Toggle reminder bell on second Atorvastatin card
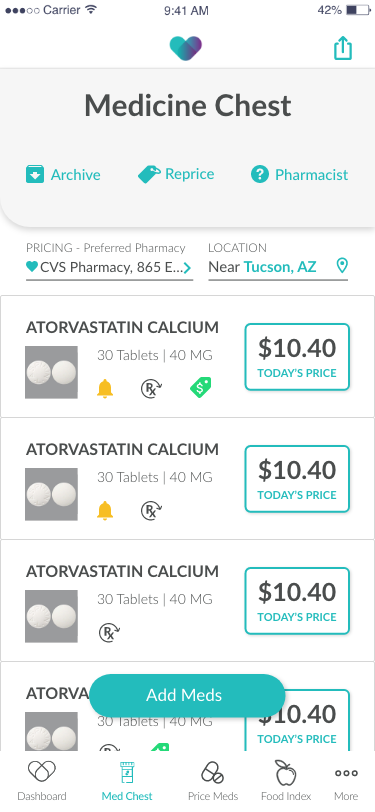Image resolution: width=375 pixels, height=812 pixels. pyautogui.click(x=105, y=511)
